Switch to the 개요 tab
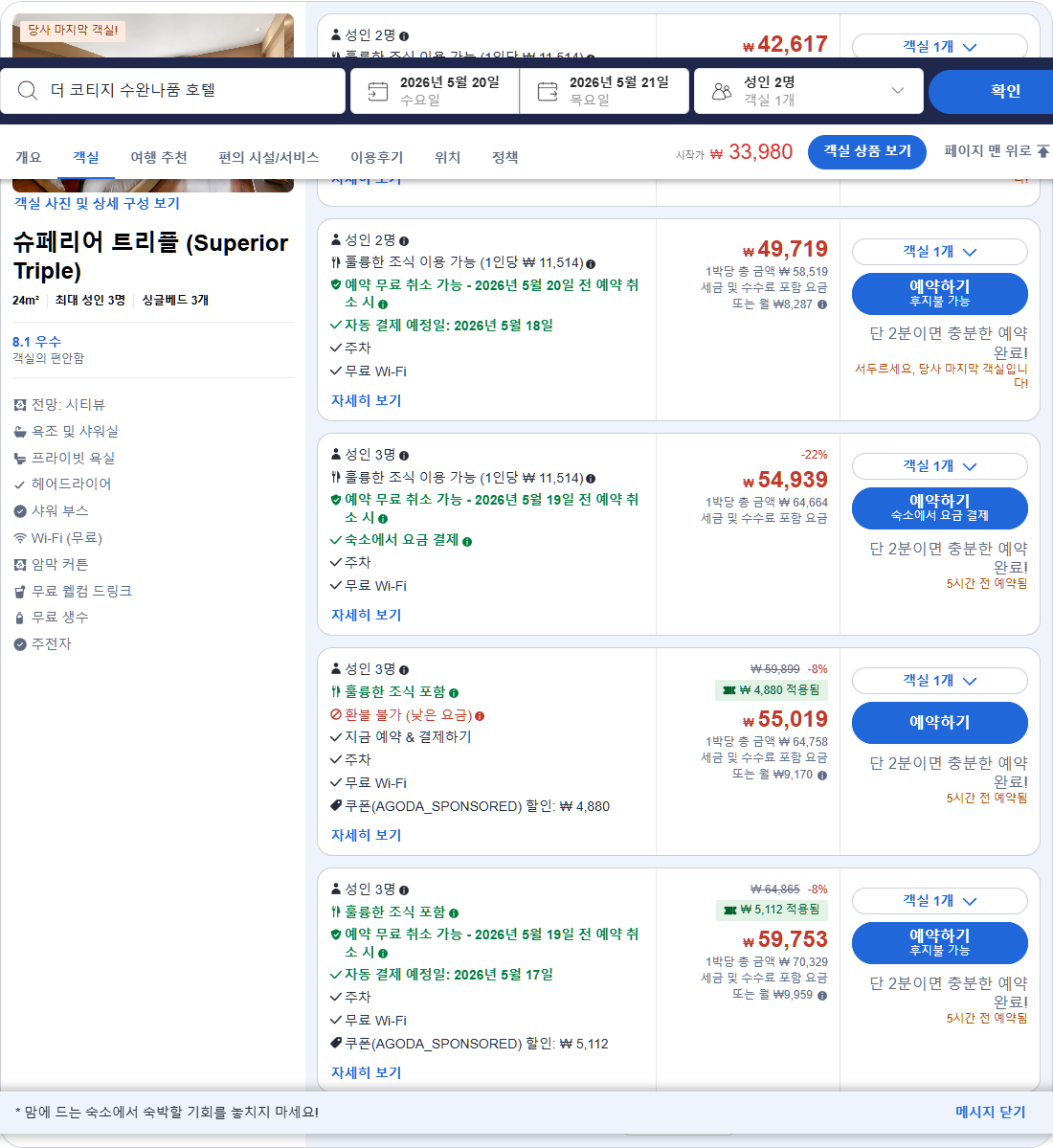1053x1148 pixels. (29, 157)
